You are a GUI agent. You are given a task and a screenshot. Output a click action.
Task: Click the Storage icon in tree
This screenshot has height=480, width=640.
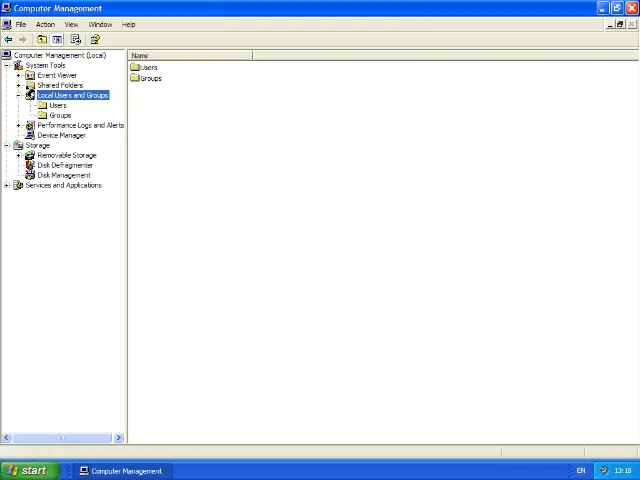point(18,145)
